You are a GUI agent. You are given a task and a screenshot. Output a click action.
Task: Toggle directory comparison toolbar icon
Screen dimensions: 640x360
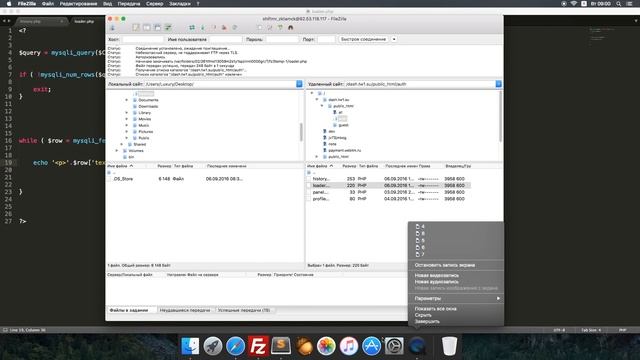270,27
